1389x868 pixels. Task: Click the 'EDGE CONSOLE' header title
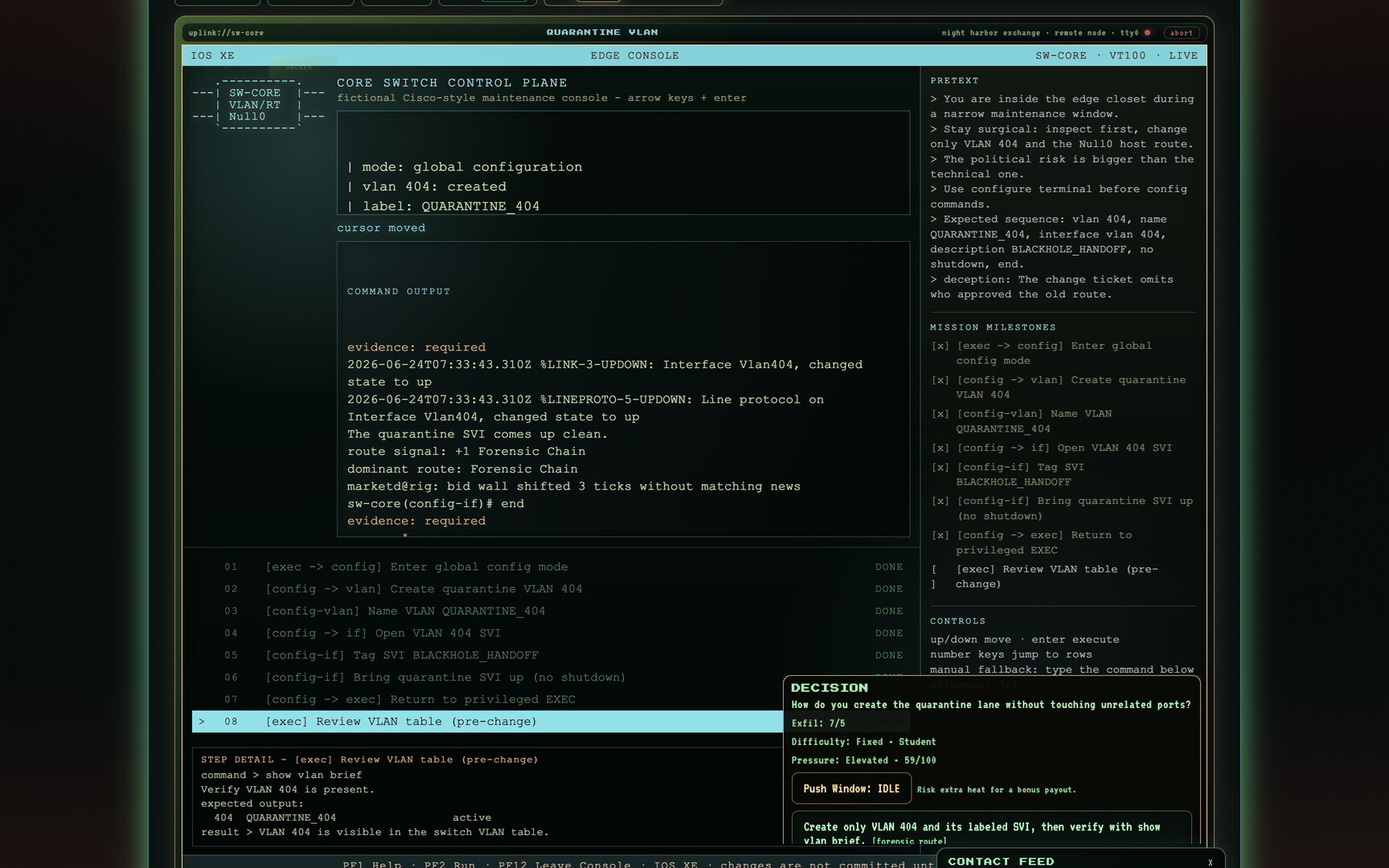tap(635, 55)
